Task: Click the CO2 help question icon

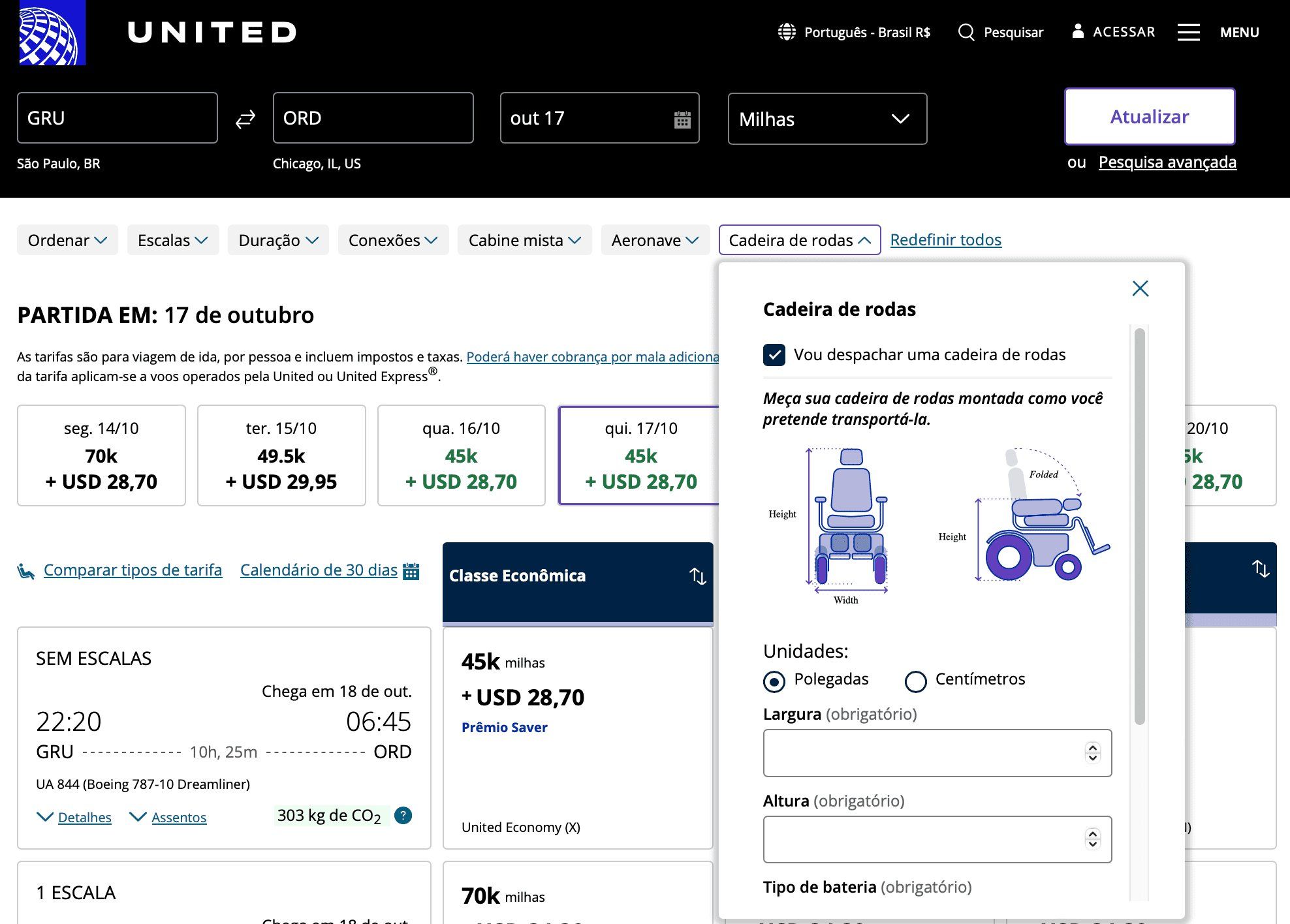Action: point(403,815)
